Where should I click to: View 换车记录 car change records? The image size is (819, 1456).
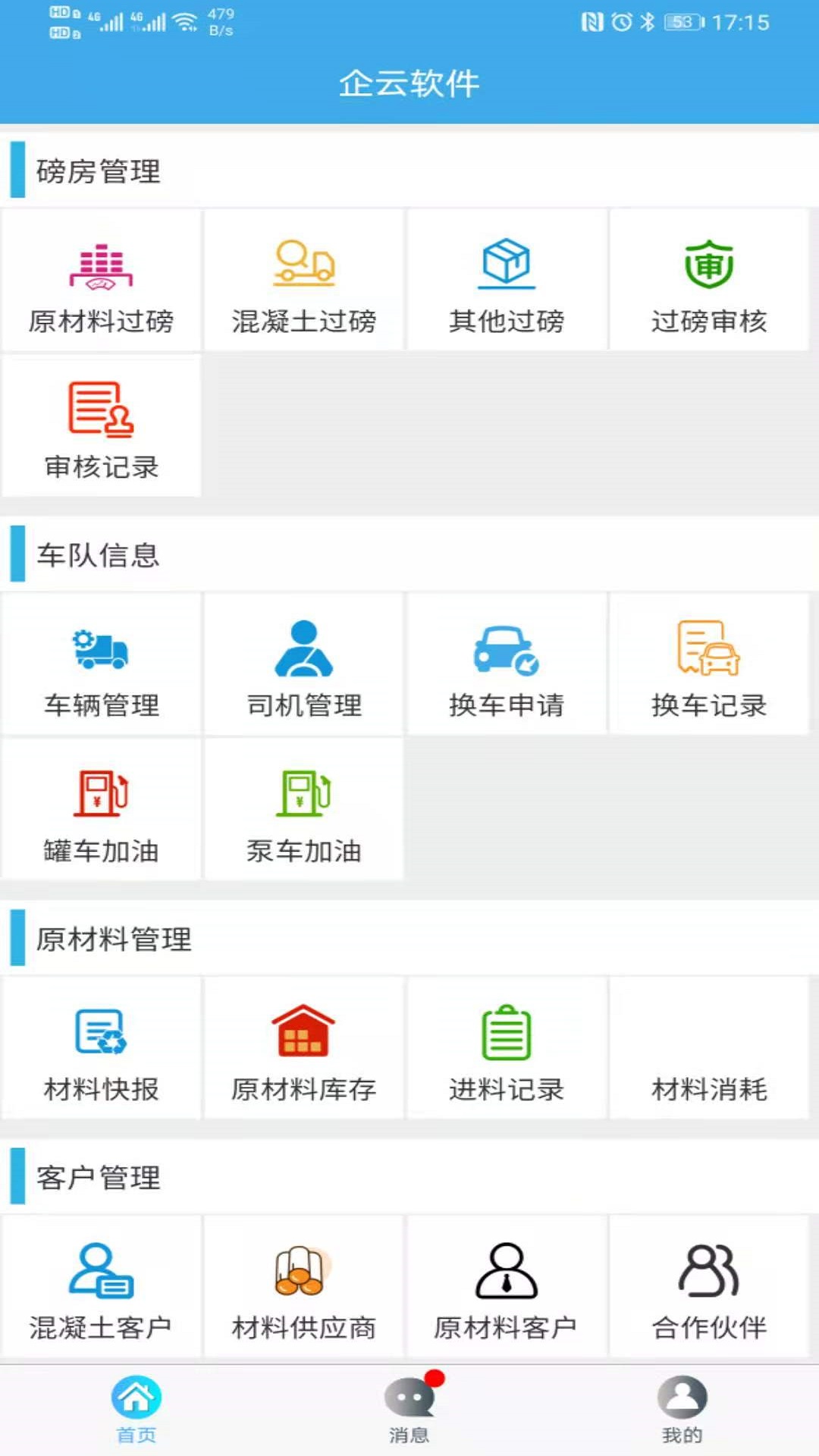(709, 649)
